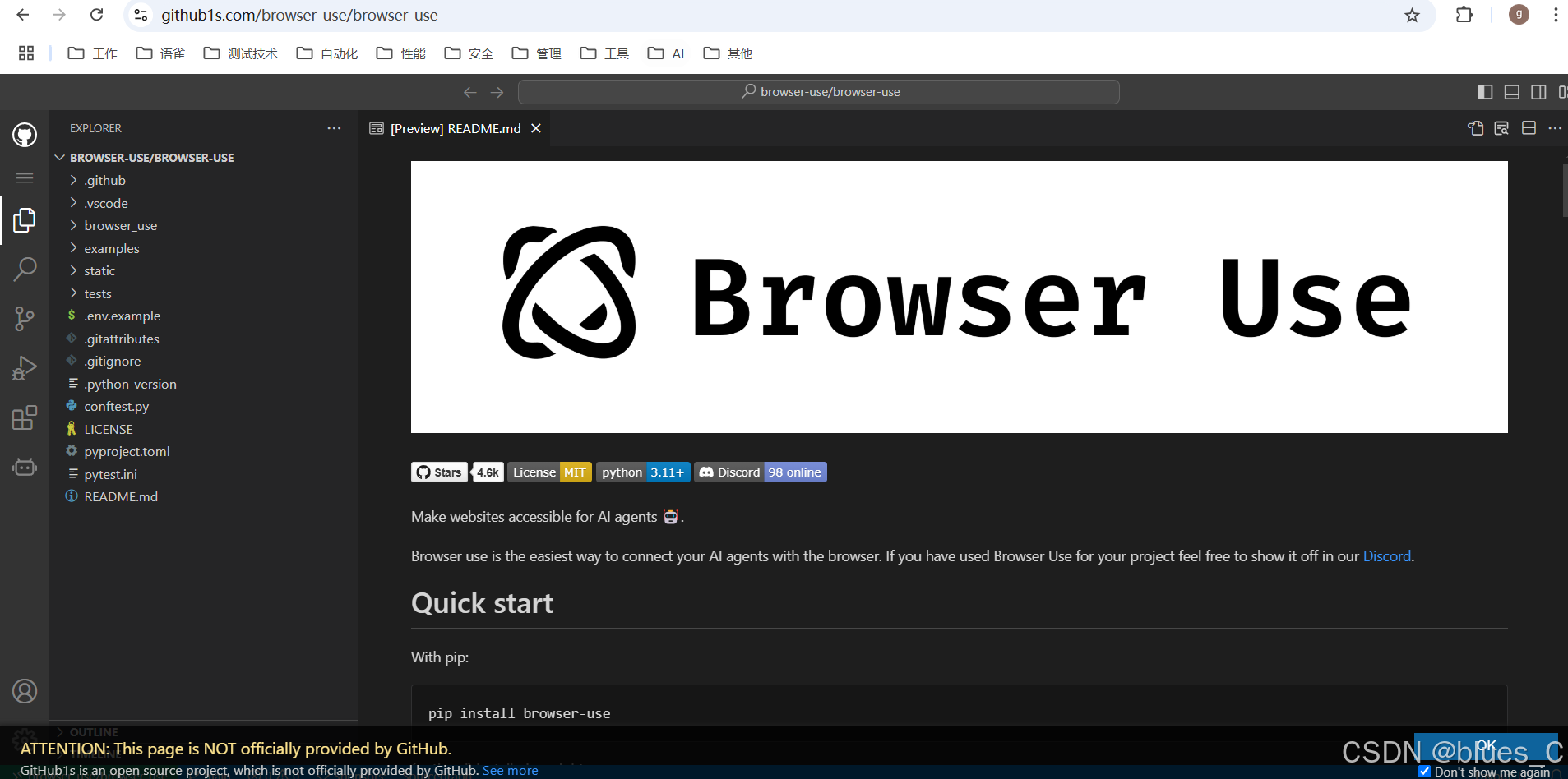Click the python 3.11+ badge
1568x779 pixels.
643,472
